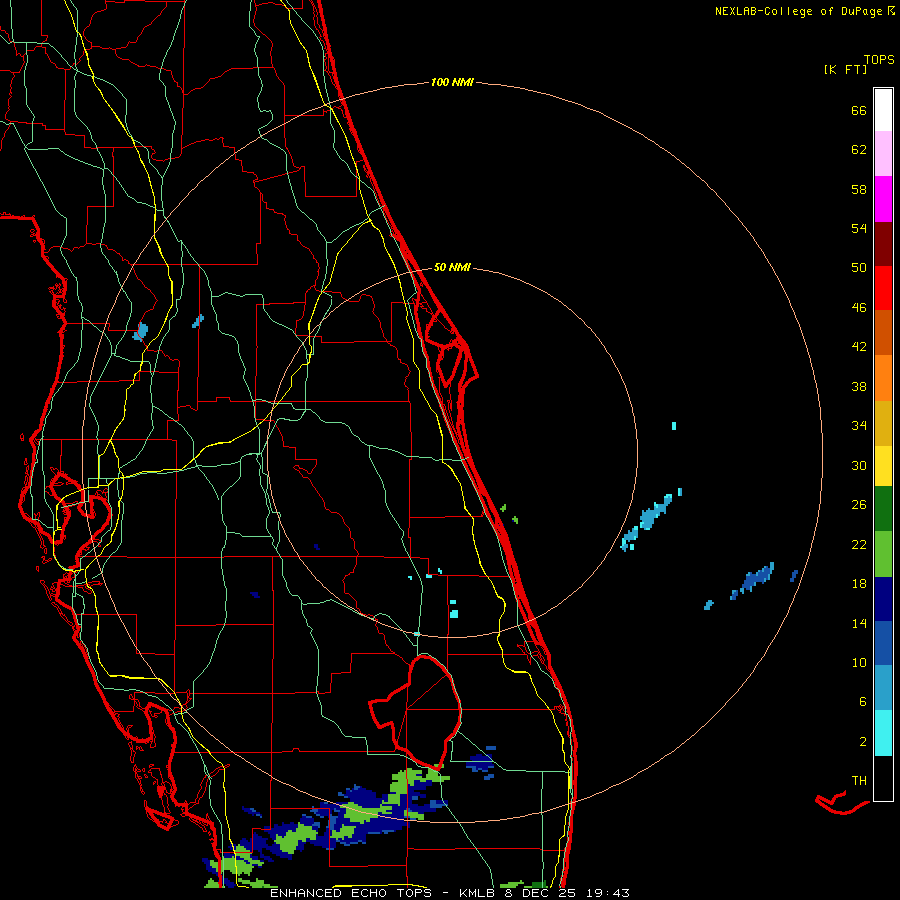This screenshot has height=900, width=900.
Task: Click the legend value 6
Action: tap(863, 702)
